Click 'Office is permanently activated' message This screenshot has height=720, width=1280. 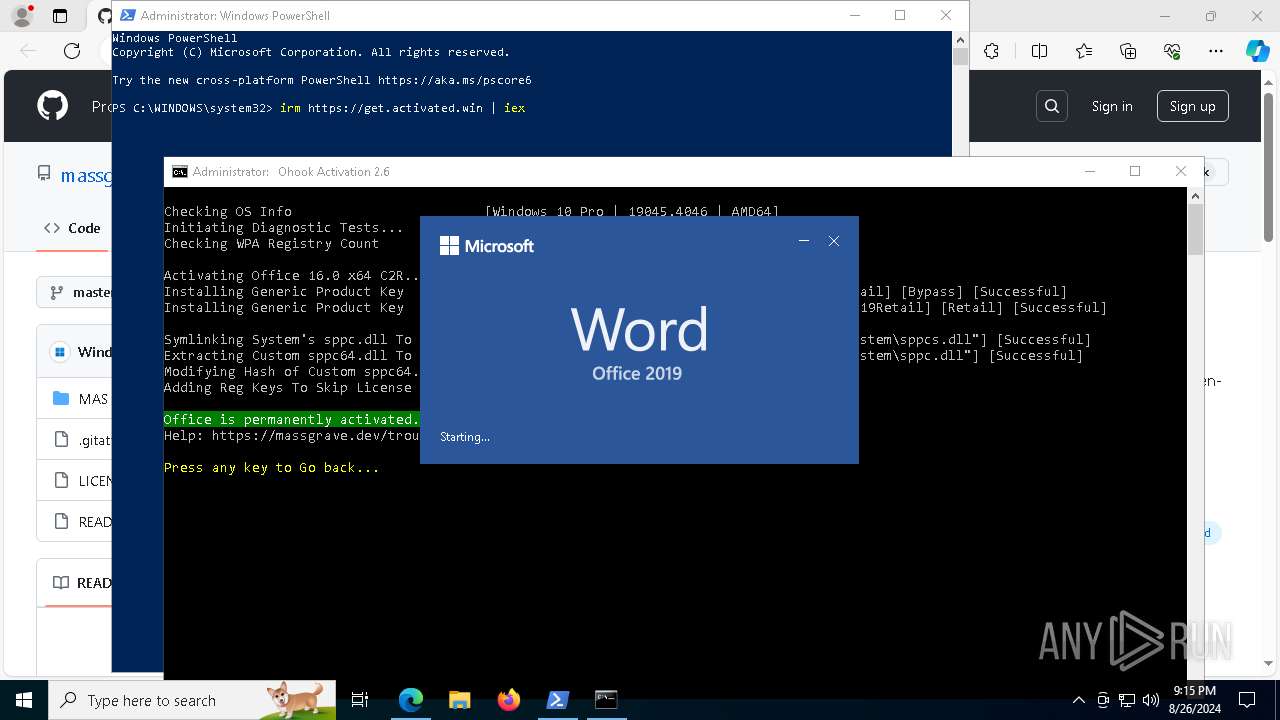291,419
